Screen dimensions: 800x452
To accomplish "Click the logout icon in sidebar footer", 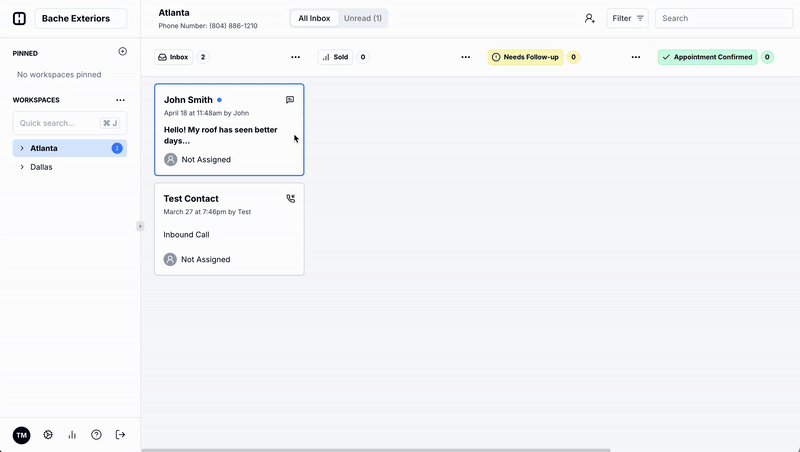I will pos(121,435).
